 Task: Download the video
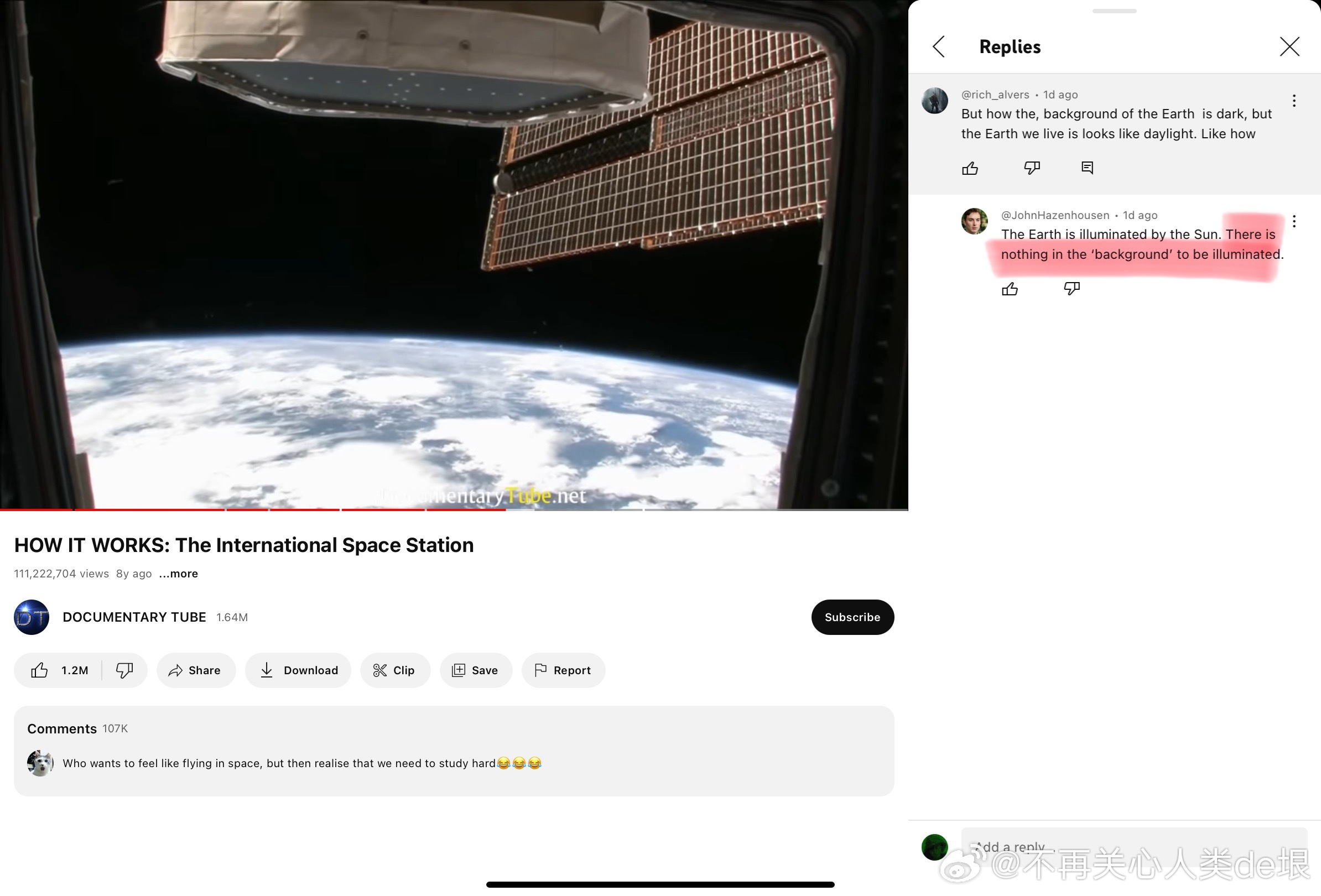pyautogui.click(x=298, y=670)
